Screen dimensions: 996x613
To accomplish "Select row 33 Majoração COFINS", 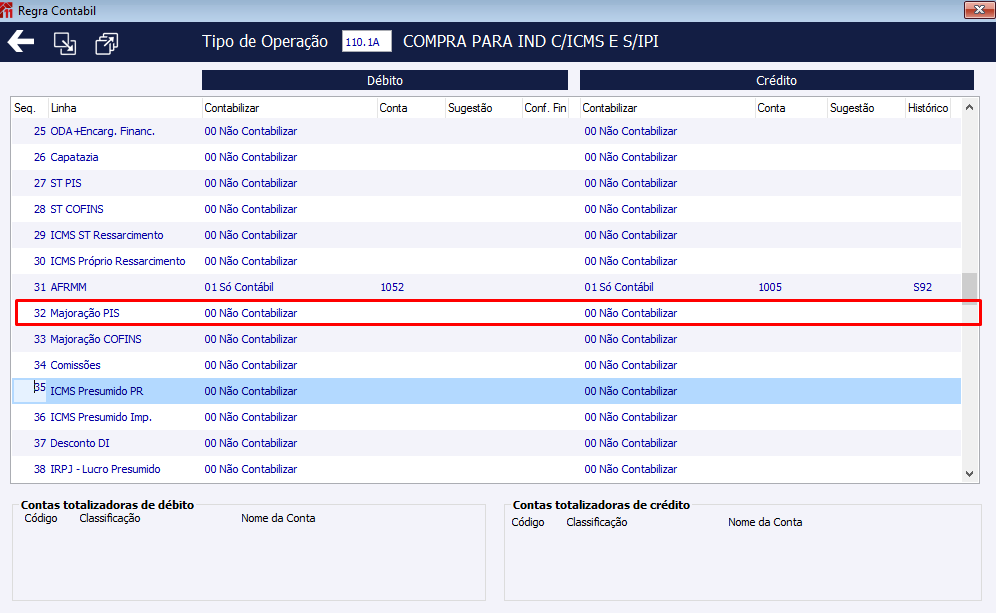I will [487, 339].
